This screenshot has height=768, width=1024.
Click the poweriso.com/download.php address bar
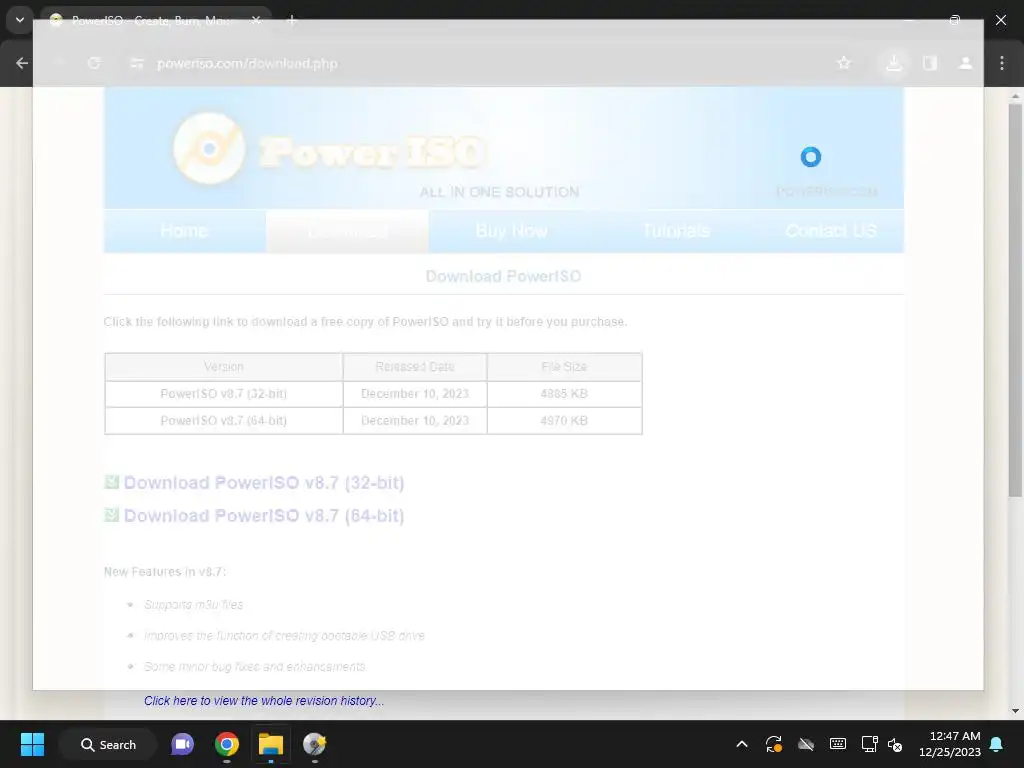coord(247,63)
